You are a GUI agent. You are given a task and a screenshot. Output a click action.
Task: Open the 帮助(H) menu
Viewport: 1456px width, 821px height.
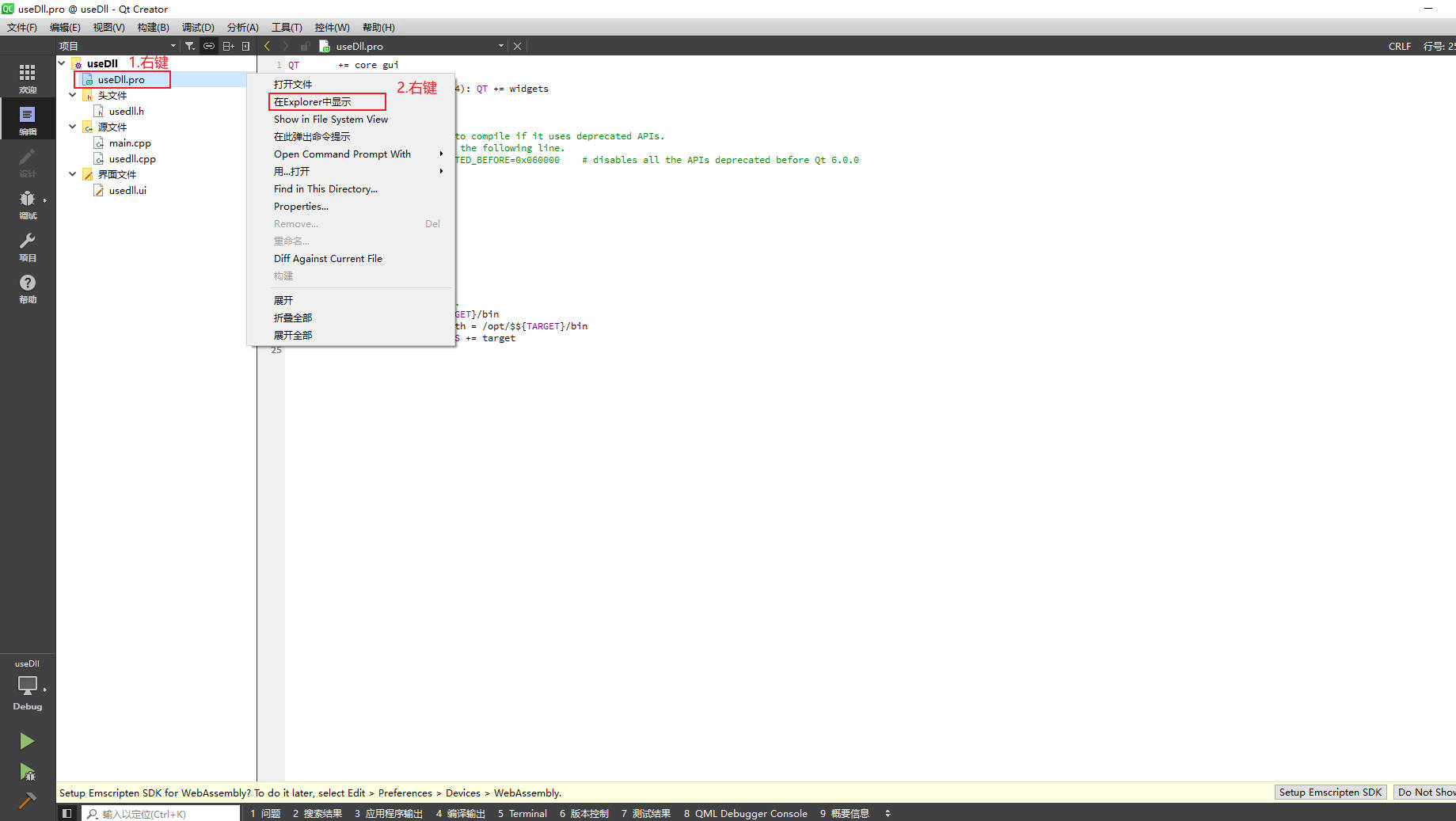coord(378,27)
